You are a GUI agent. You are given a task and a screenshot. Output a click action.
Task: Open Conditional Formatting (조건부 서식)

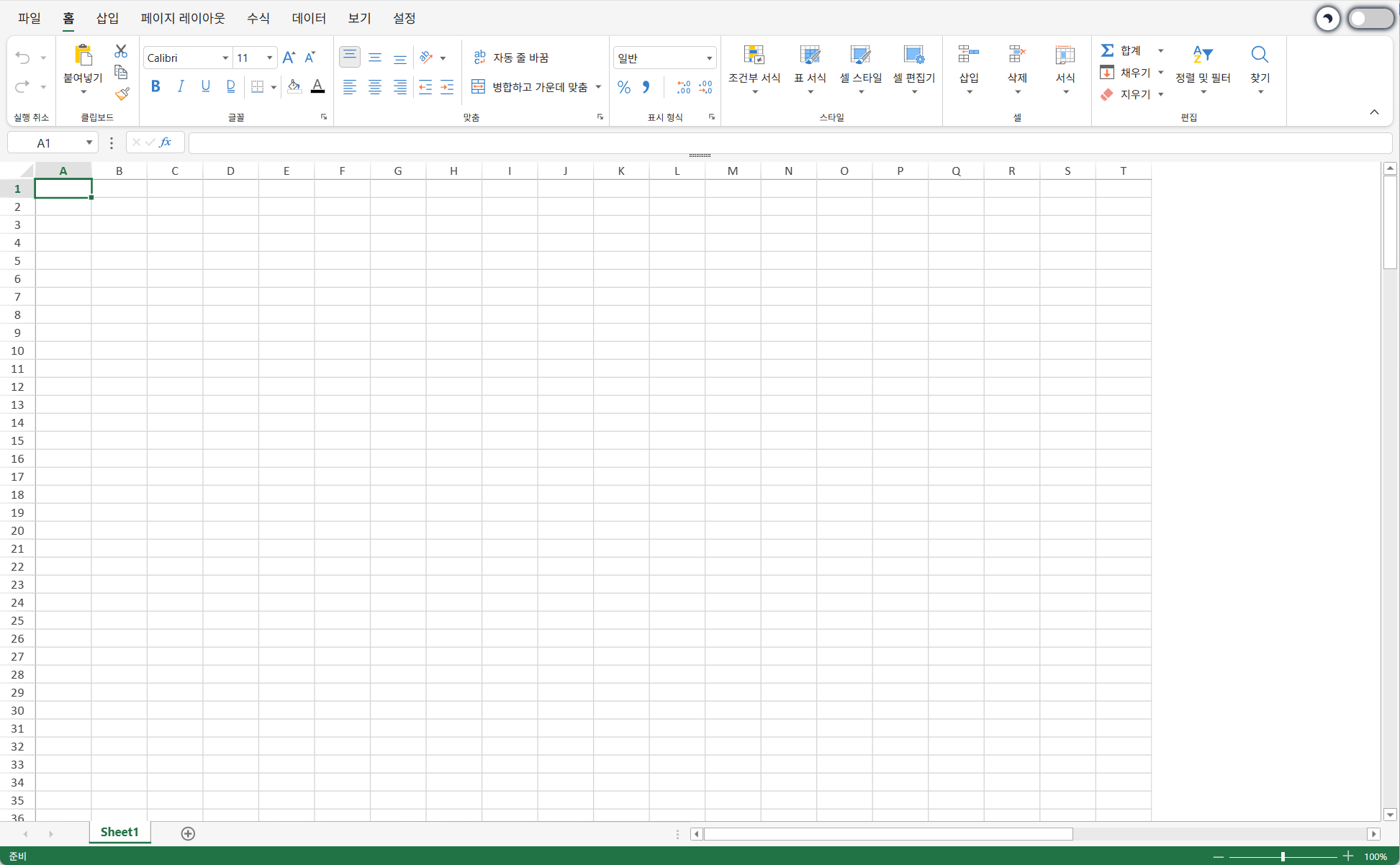click(x=754, y=69)
